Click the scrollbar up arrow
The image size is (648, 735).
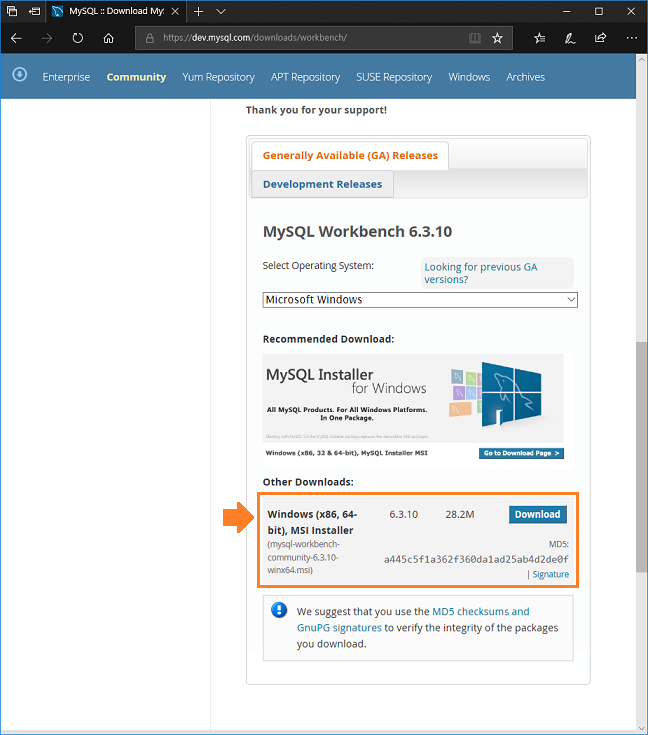pos(641,60)
